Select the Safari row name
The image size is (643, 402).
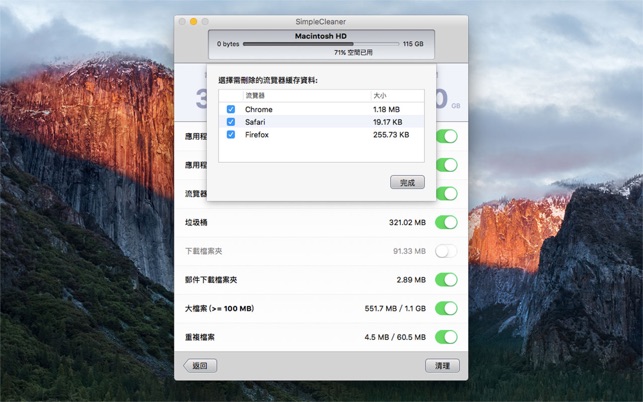click(x=255, y=122)
